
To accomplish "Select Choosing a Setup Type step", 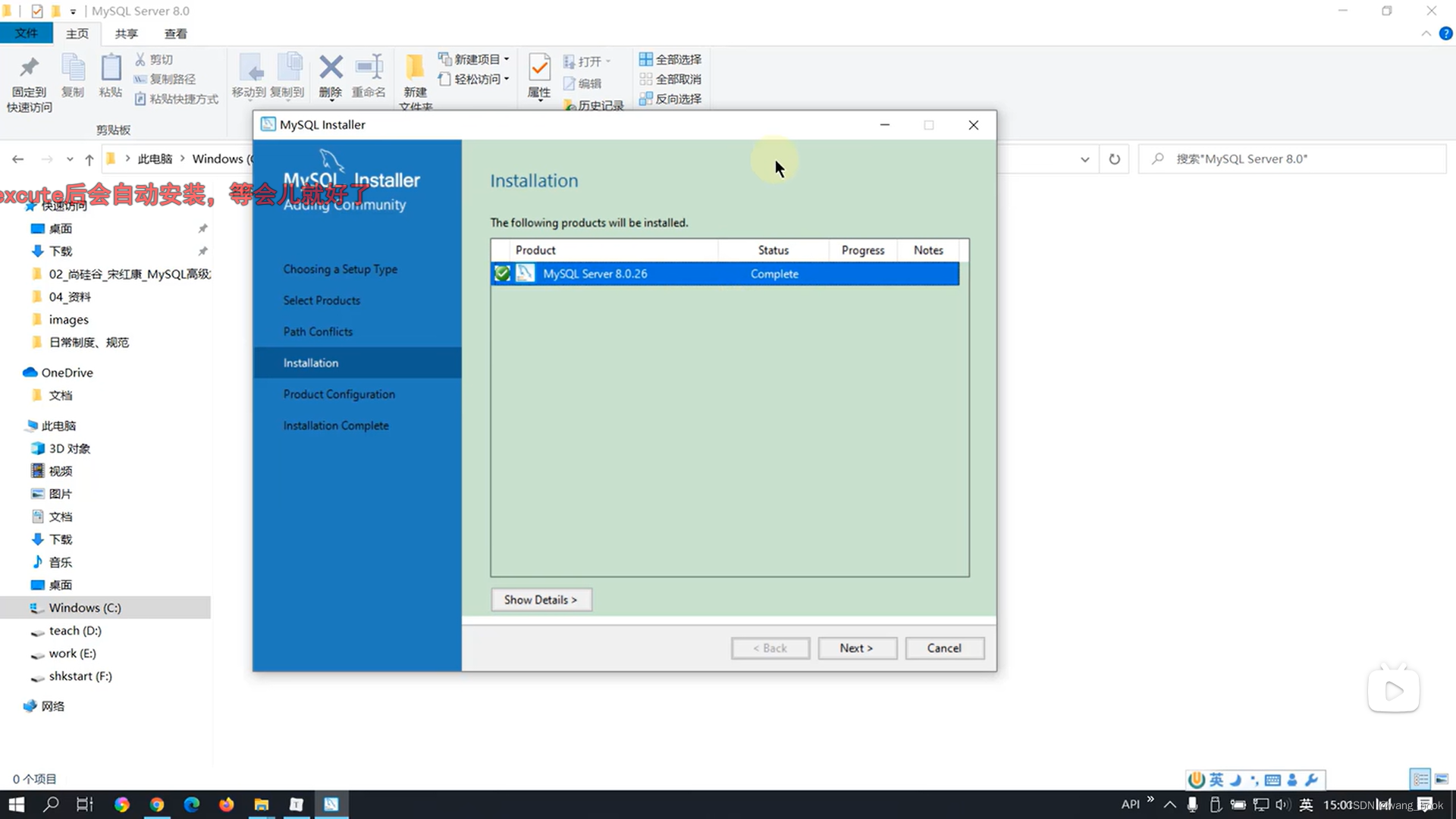I will 340,269.
